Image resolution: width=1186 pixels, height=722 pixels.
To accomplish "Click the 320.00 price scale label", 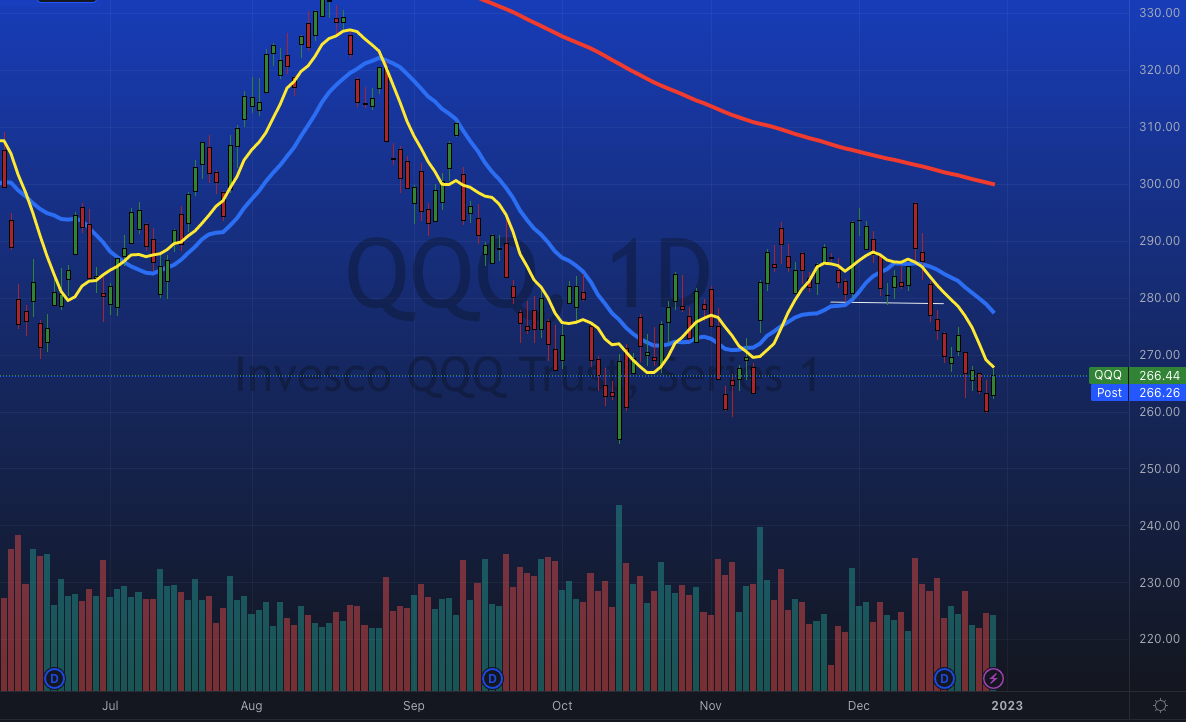I will pyautogui.click(x=1160, y=70).
